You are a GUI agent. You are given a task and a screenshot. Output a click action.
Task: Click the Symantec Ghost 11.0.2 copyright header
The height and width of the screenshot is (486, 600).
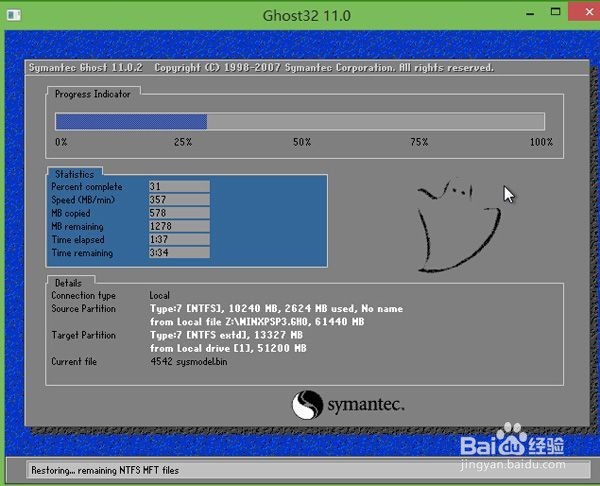point(261,68)
